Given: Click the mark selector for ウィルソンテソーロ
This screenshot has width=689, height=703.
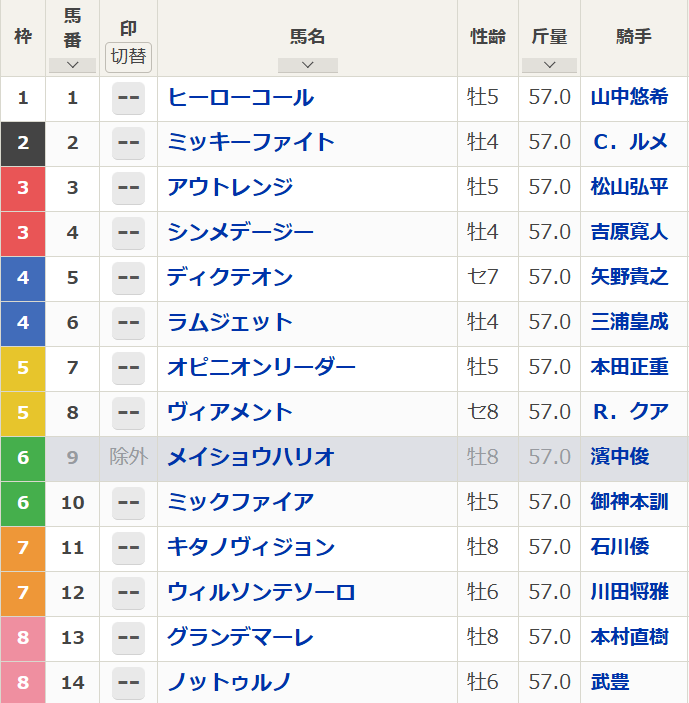Looking at the screenshot, I should pyautogui.click(x=128, y=593).
